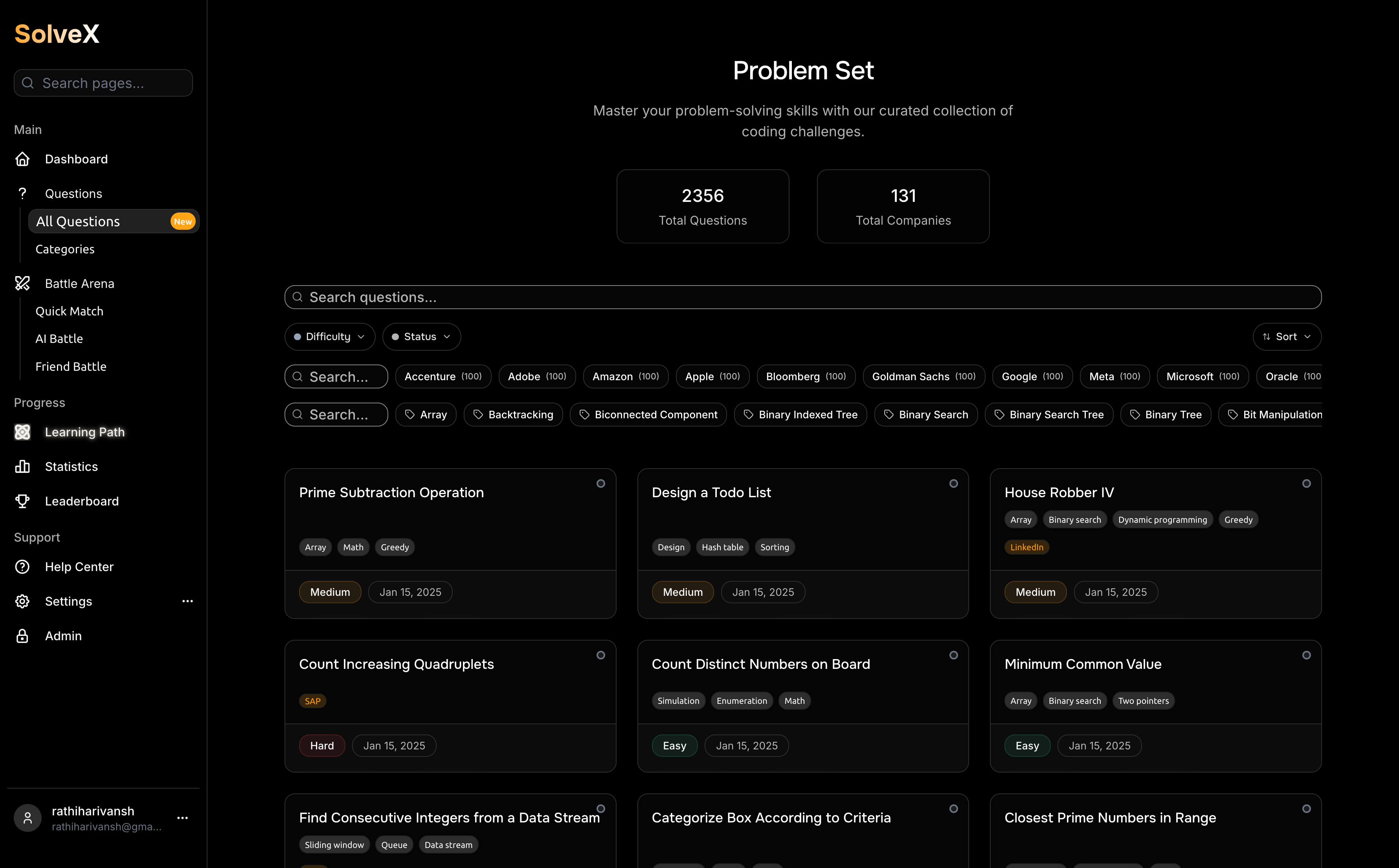Toggle status circle on Prime Subtraction Operation card
The height and width of the screenshot is (868, 1399).
(x=600, y=483)
